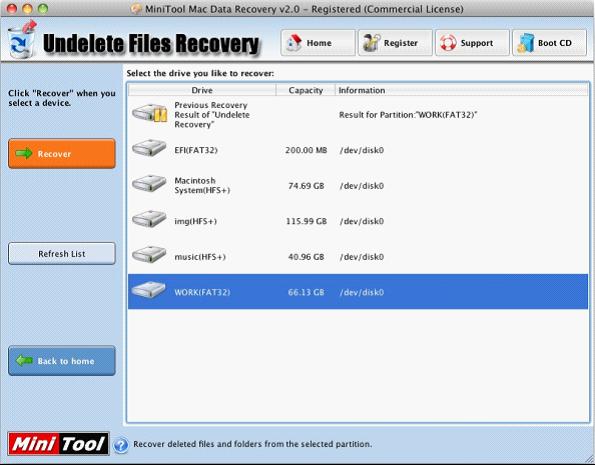
Task: Start recovery with the orange Recover button
Action: (x=62, y=153)
